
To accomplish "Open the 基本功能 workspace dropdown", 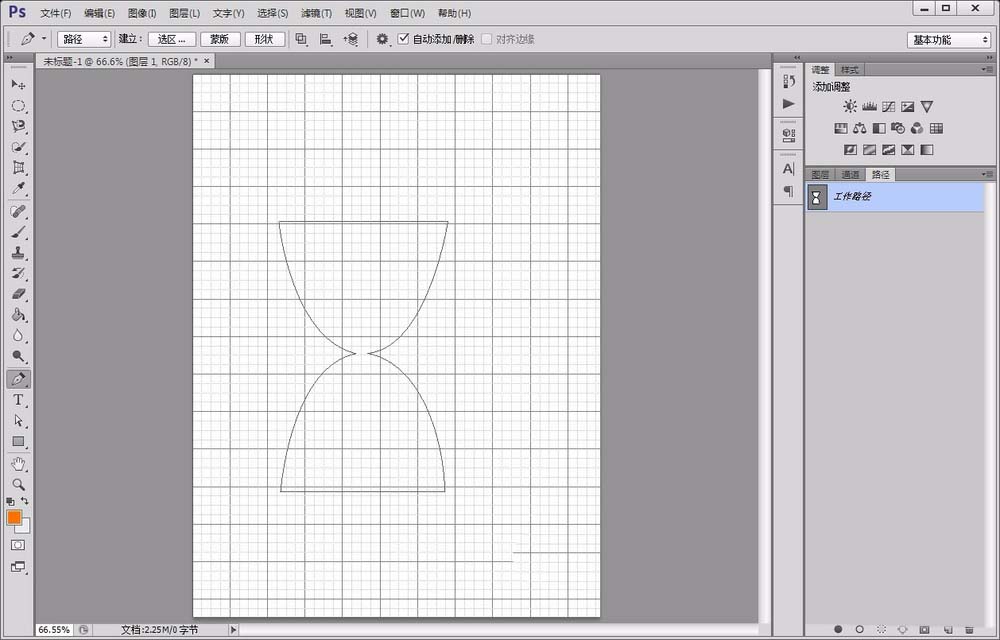I will click(949, 40).
